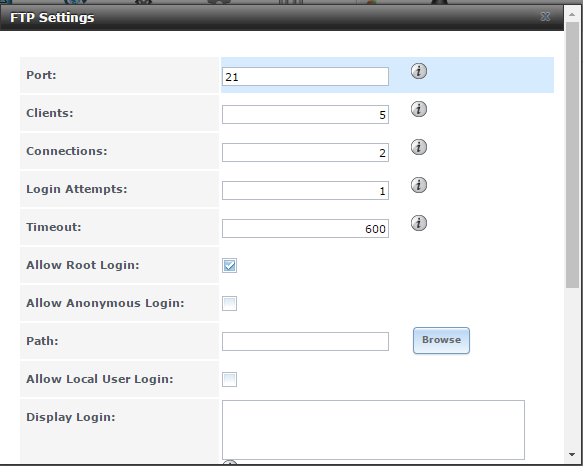Click the scrollbar down arrow

coord(572,454)
